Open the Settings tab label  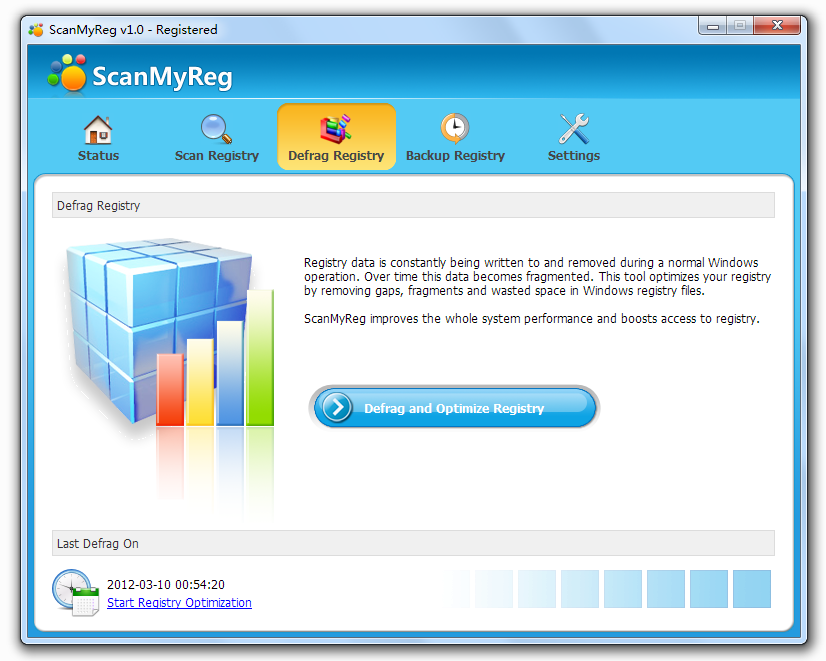click(574, 155)
